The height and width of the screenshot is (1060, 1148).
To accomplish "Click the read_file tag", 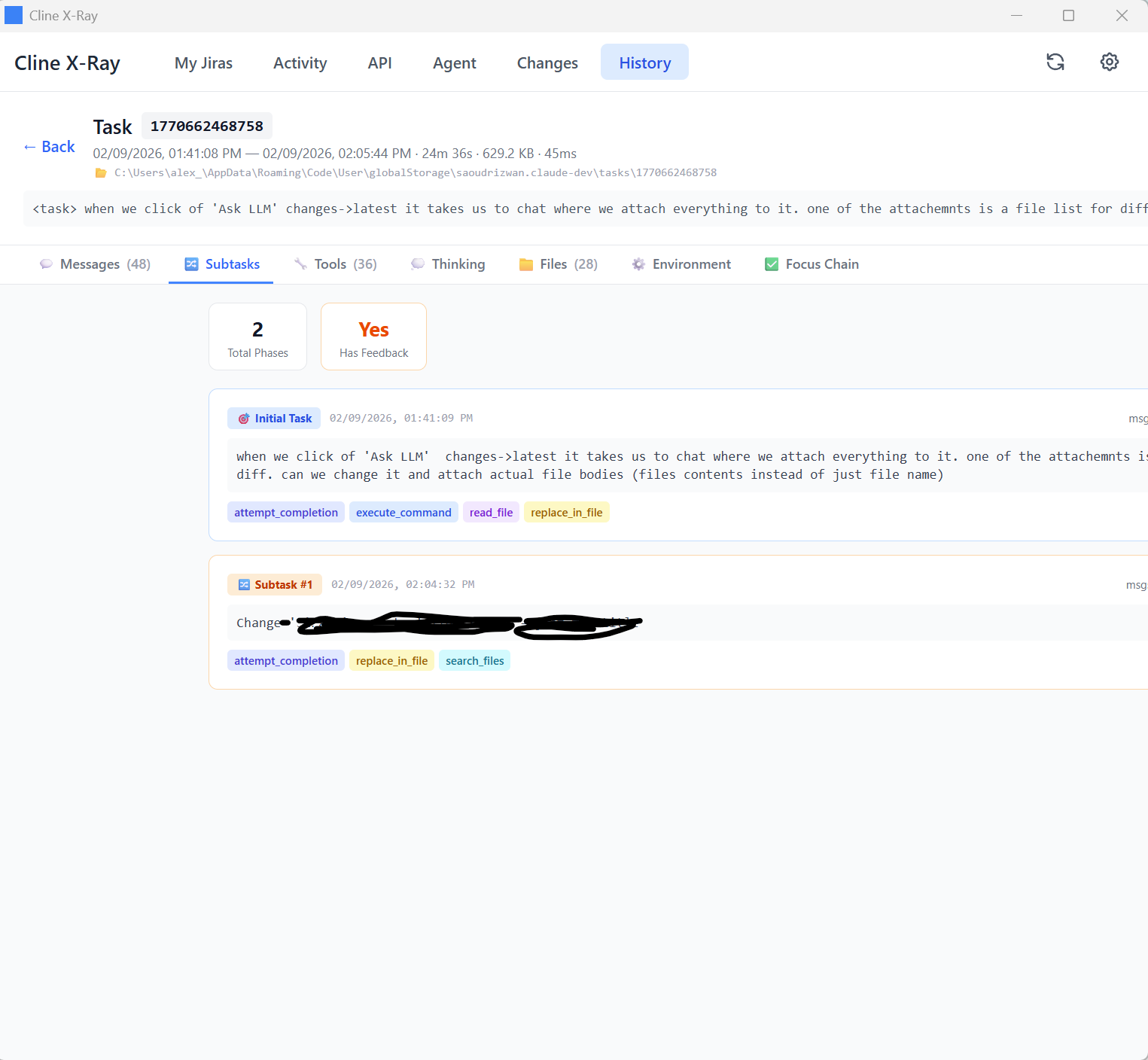I will [x=491, y=513].
